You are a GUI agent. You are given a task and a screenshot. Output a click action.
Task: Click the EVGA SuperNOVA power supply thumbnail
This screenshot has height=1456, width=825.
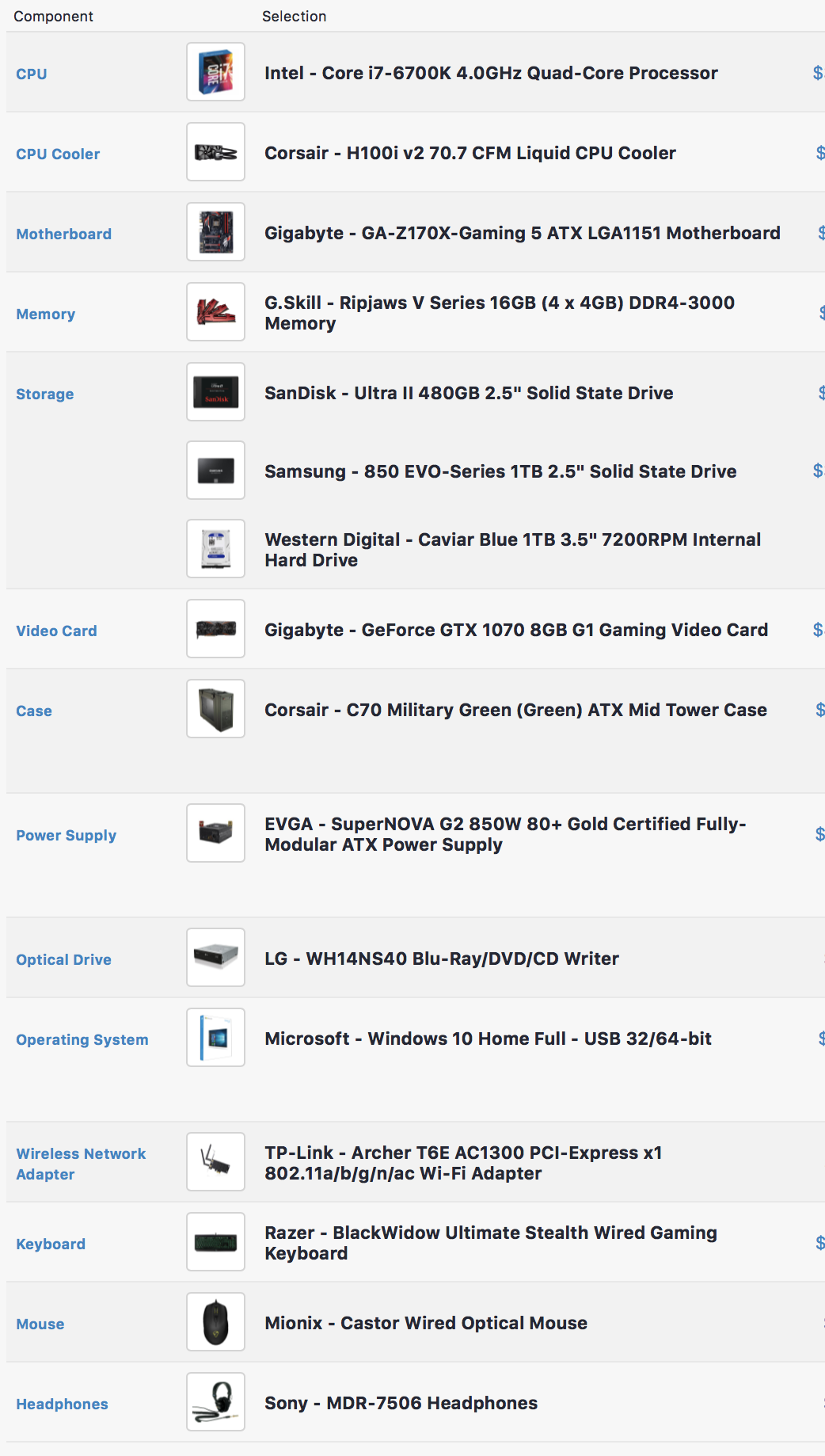pos(215,833)
